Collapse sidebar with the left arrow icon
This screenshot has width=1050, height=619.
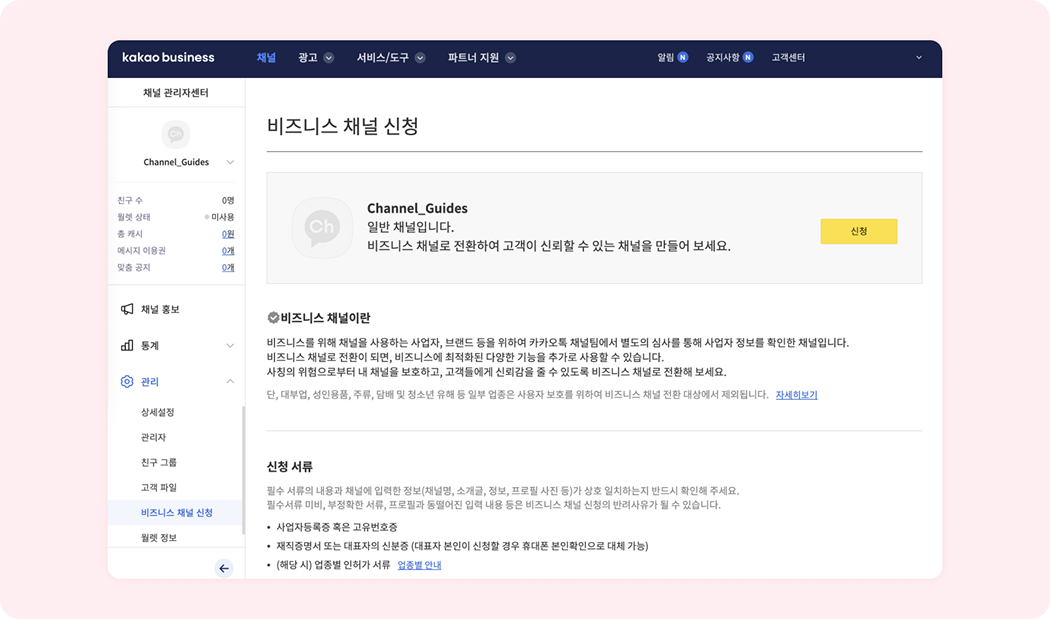pos(224,568)
